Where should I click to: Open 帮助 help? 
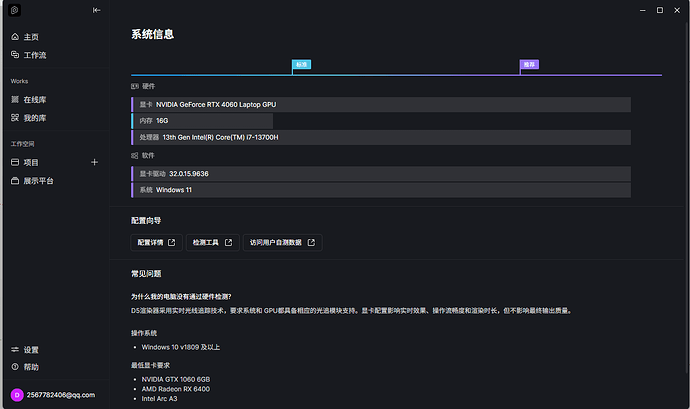[25, 367]
